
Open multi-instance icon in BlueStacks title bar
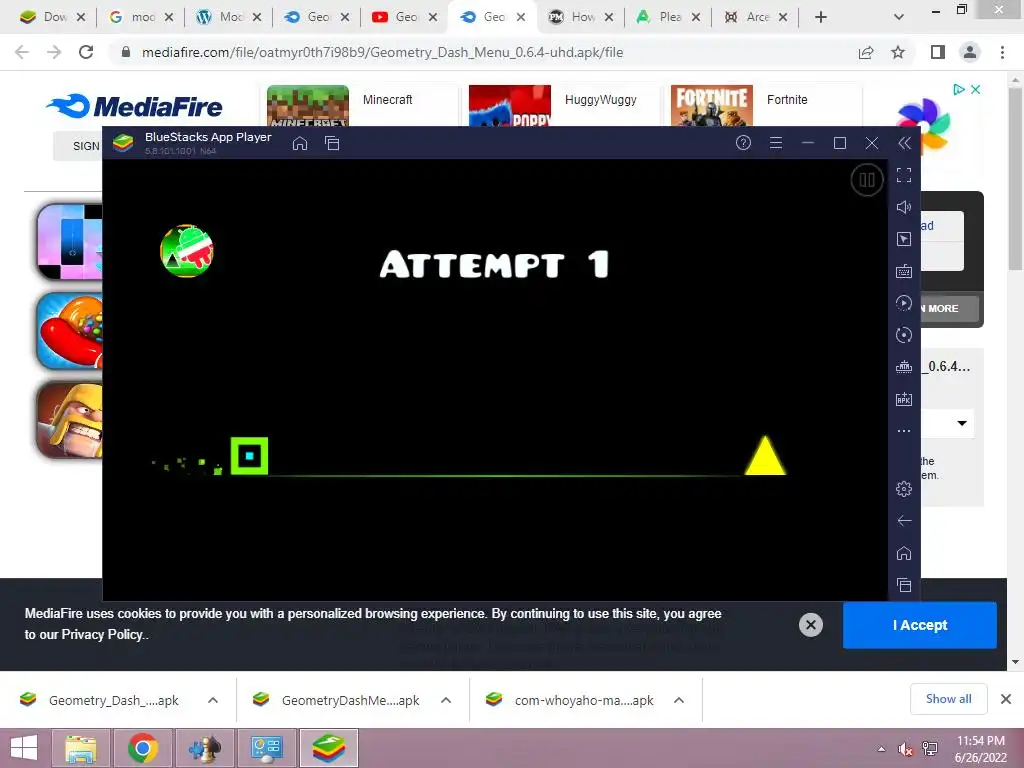[x=332, y=143]
